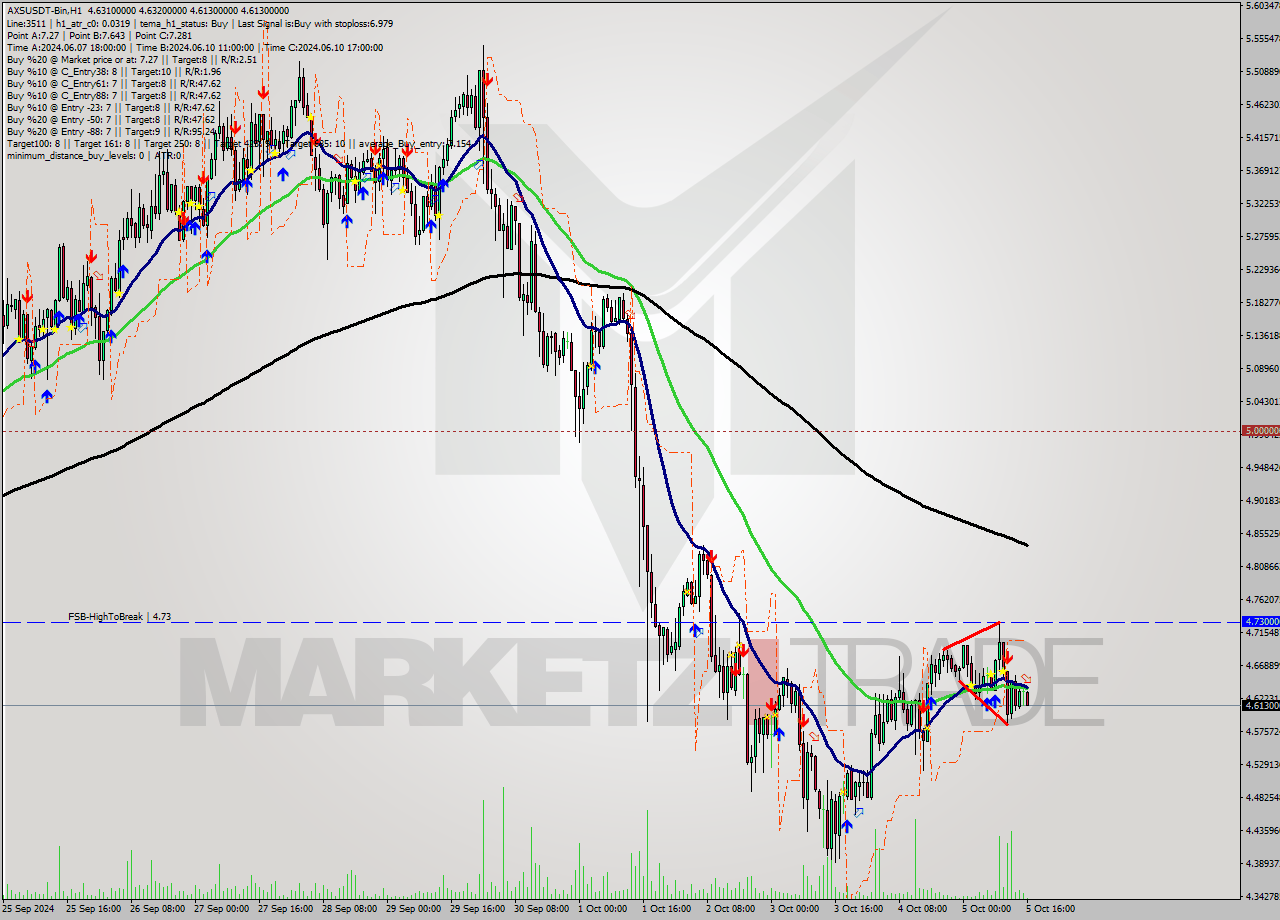1280x920 pixels.
Task: Click the current price 4.61300 tag
Action: coord(1260,705)
